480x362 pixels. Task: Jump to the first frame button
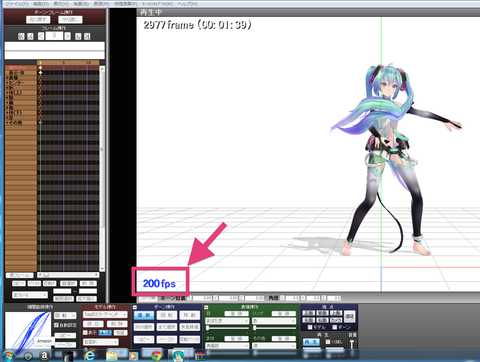(21, 36)
